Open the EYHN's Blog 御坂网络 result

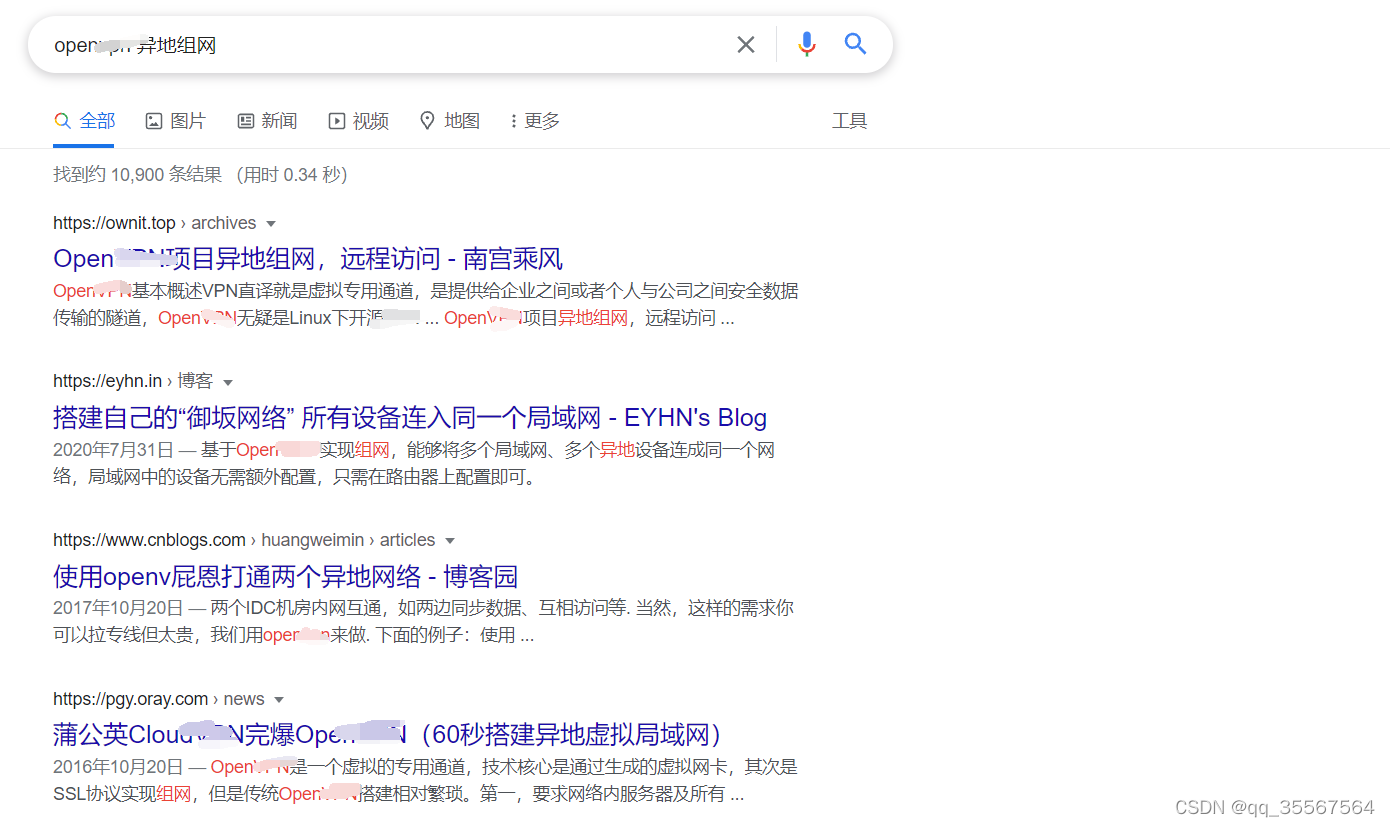410,417
